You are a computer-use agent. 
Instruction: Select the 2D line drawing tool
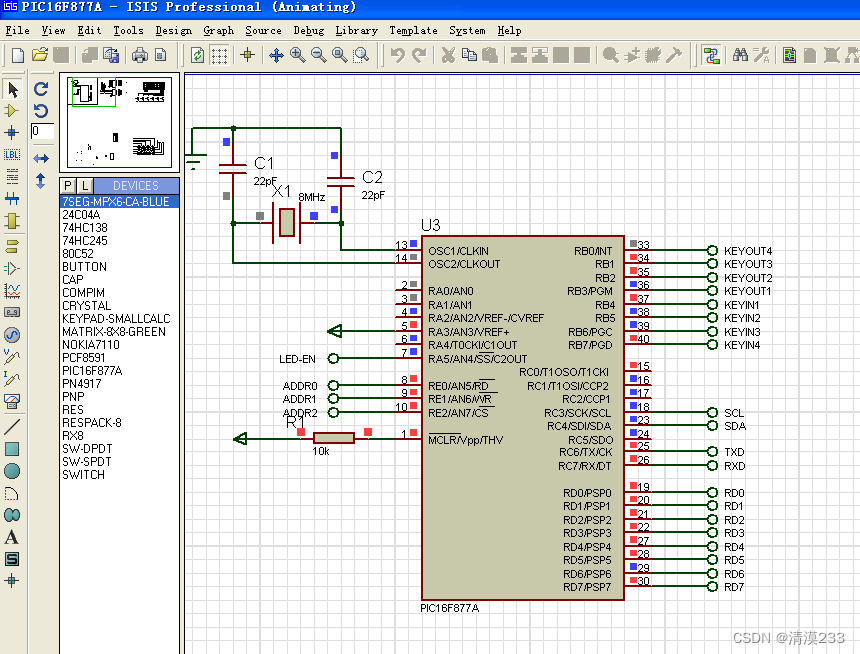coord(12,427)
